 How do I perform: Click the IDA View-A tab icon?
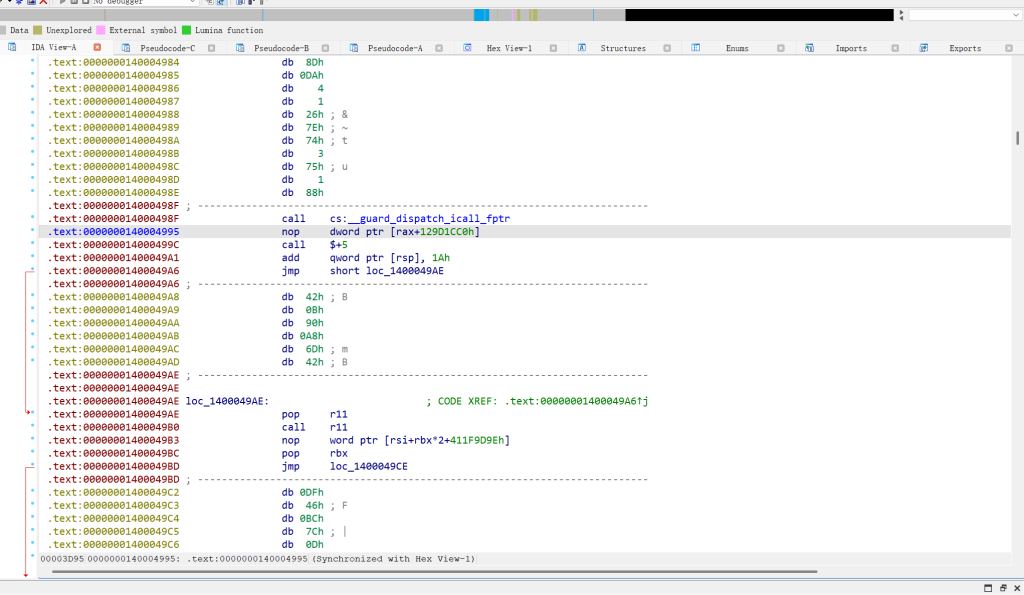click(12, 48)
